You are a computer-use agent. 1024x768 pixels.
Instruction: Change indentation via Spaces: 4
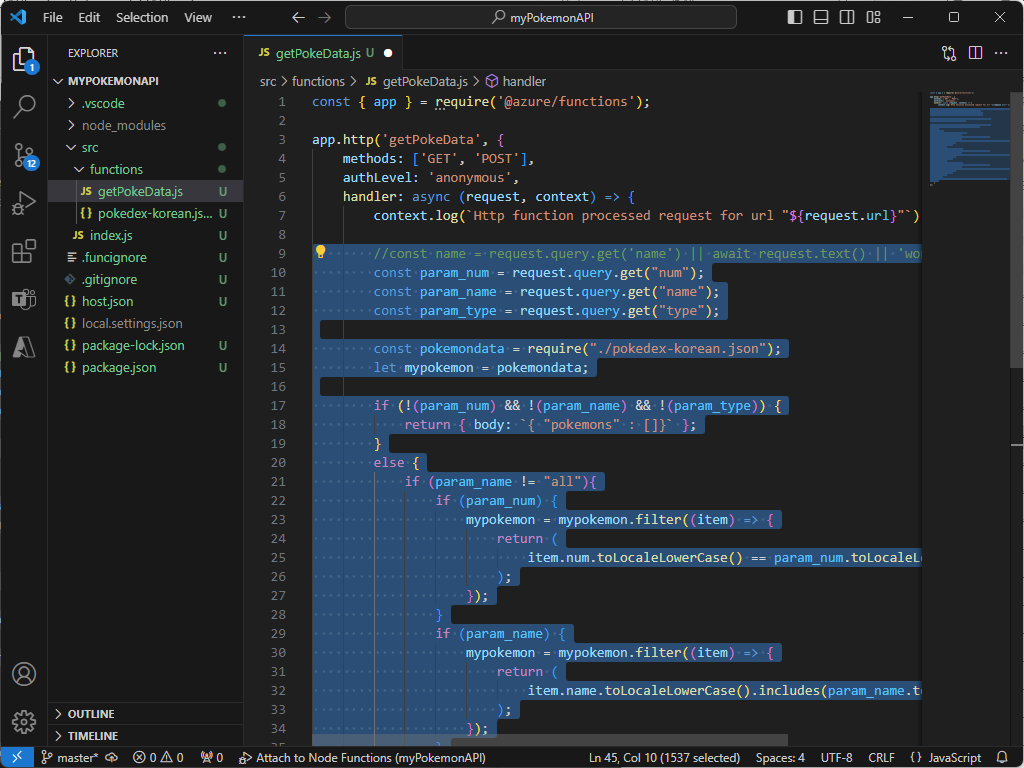[x=780, y=758]
